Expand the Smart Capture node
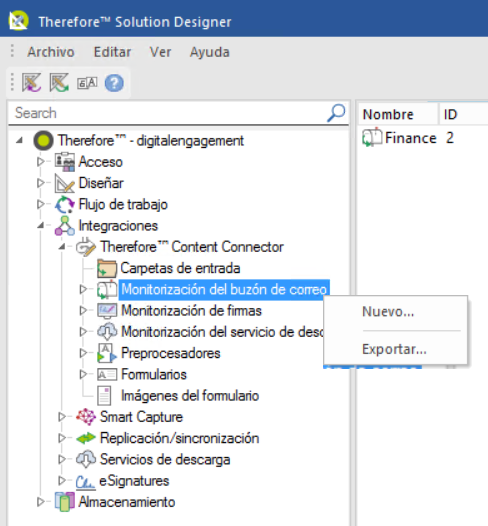The height and width of the screenshot is (526, 488). [x=62, y=417]
